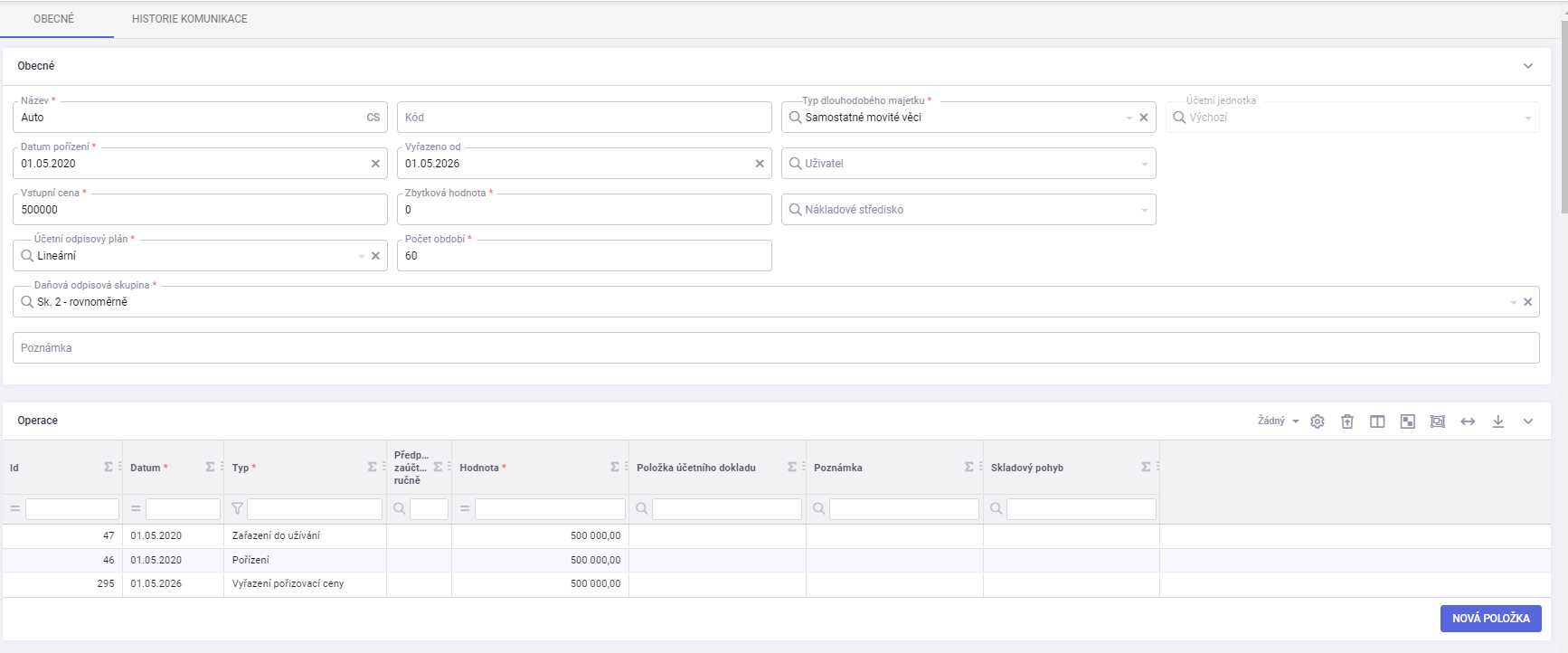This screenshot has height=653, width=1568.
Task: Open Daňová odpisová skupina dropdown arrow
Action: pyautogui.click(x=1514, y=303)
